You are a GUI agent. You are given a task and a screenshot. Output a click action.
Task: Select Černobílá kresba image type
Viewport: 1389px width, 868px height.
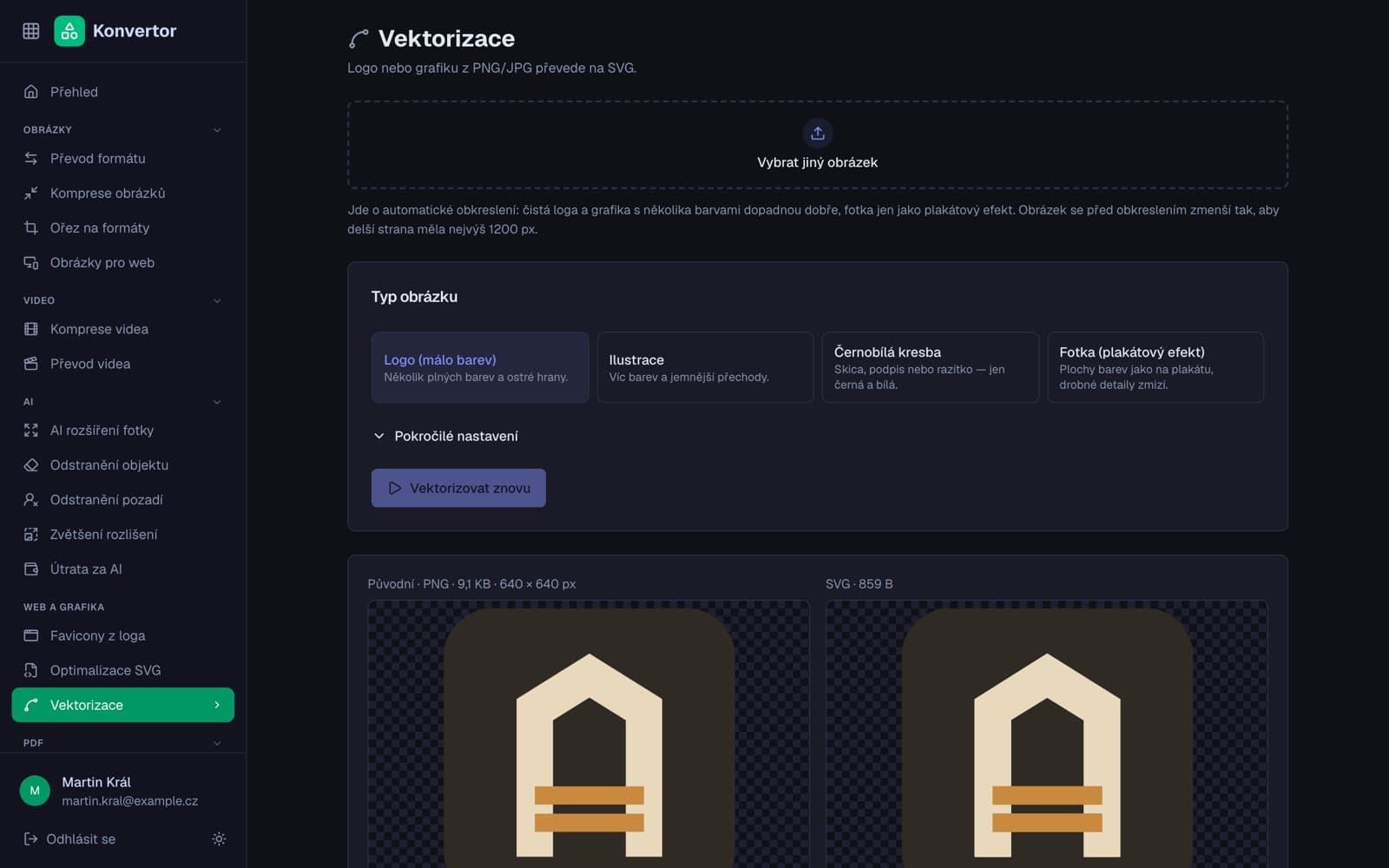click(x=931, y=367)
